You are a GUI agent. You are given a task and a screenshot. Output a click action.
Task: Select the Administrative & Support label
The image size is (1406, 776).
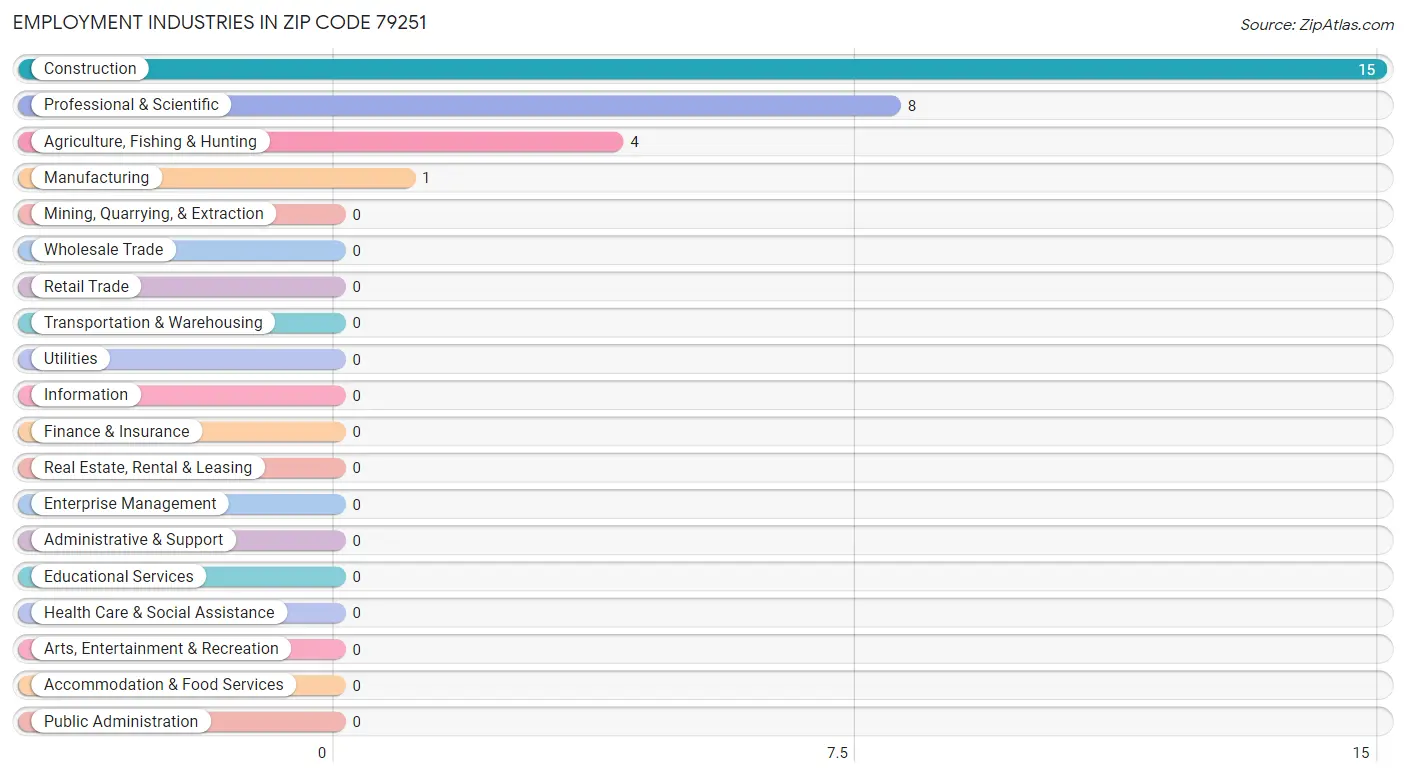(x=133, y=540)
